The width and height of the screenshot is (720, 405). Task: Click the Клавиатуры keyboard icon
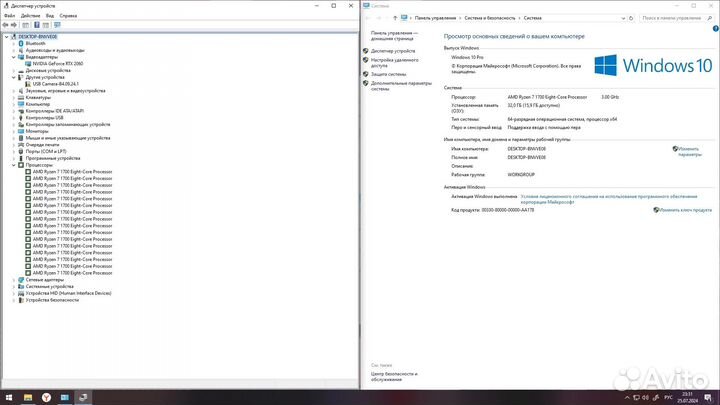pyautogui.click(x=21, y=97)
